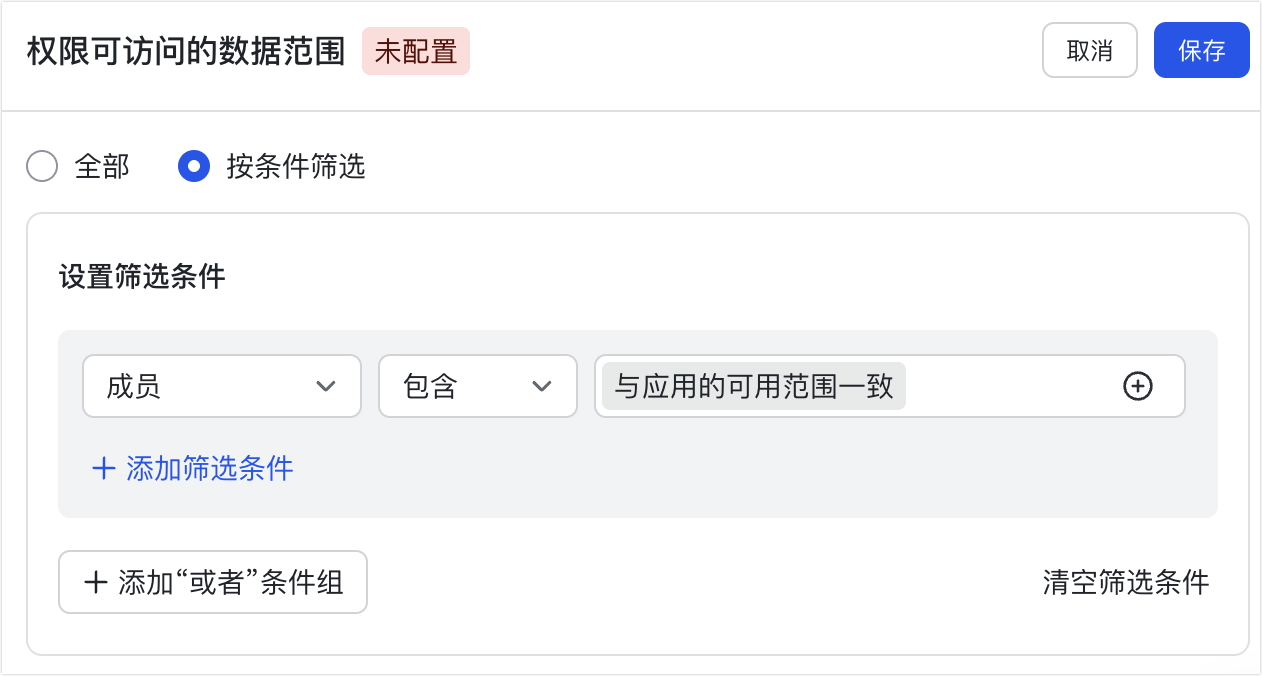This screenshot has width=1262, height=676.
Task: Select the 全部 radio button
Action: pyautogui.click(x=42, y=166)
